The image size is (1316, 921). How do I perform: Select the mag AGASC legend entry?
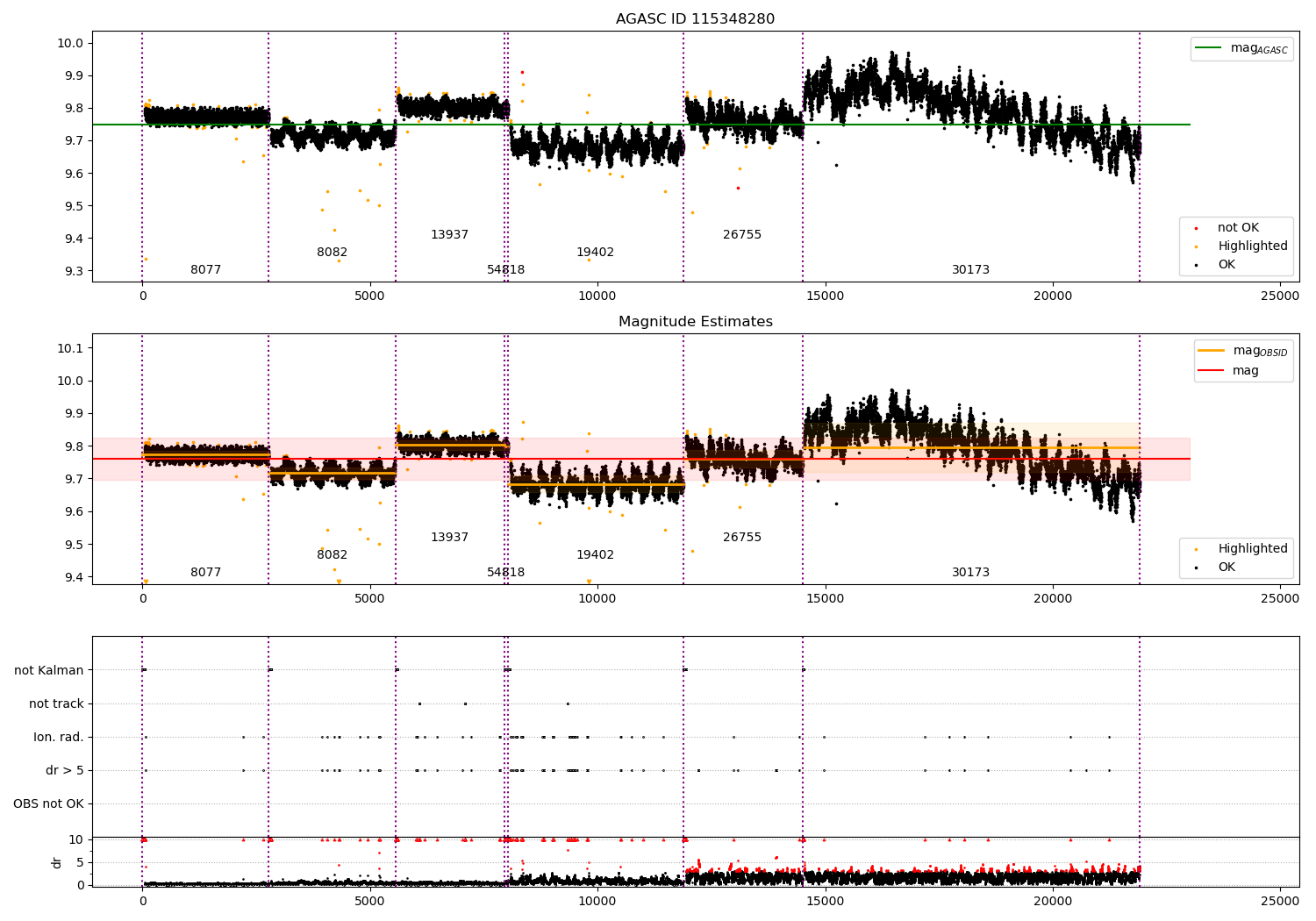pyautogui.click(x=1241, y=48)
